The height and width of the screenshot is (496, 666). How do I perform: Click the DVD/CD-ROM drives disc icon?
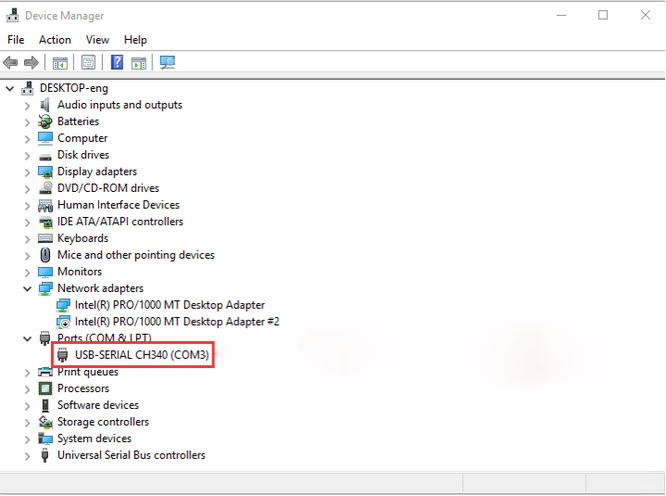pyautogui.click(x=45, y=188)
